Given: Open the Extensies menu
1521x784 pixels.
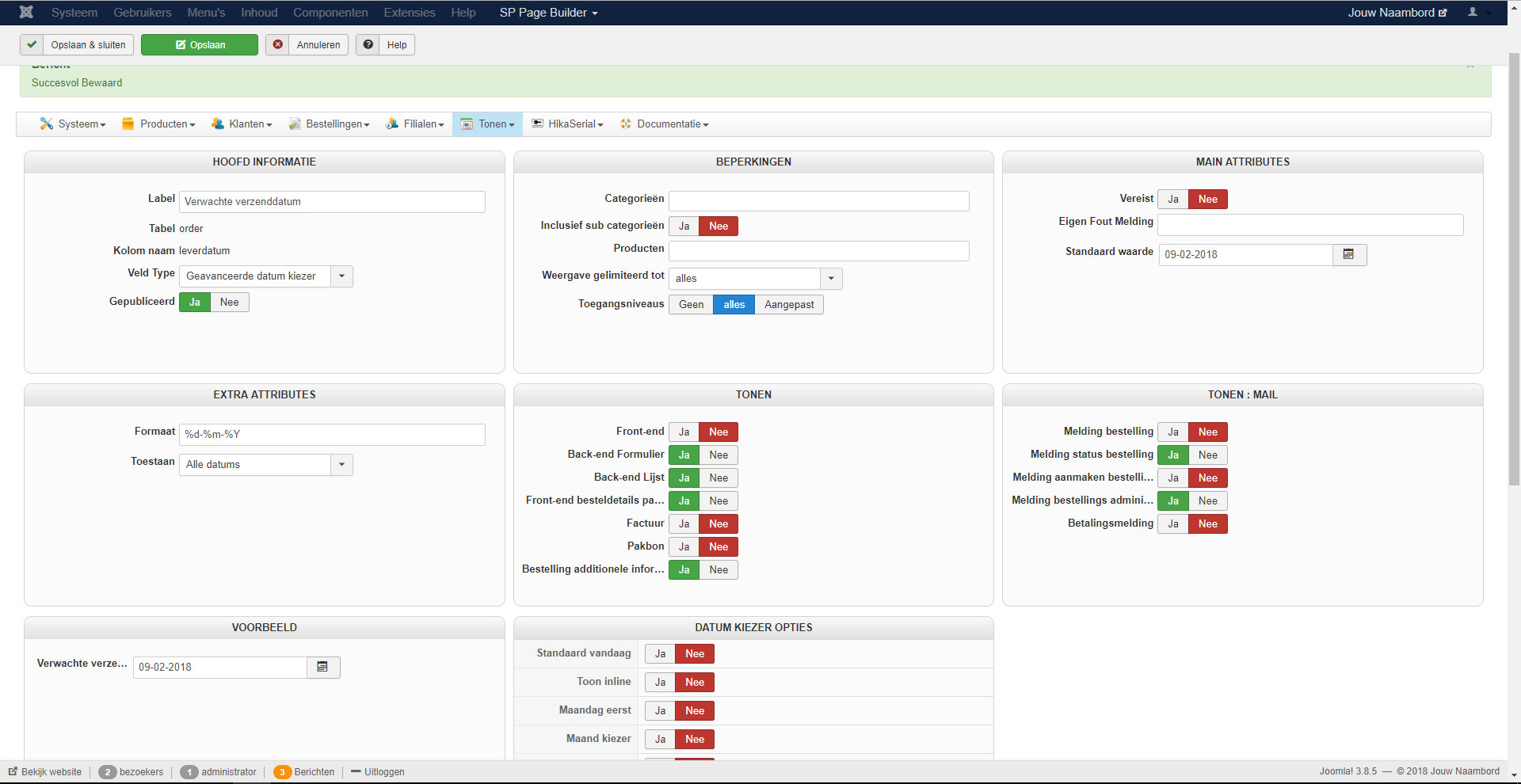Looking at the screenshot, I should pos(410,13).
